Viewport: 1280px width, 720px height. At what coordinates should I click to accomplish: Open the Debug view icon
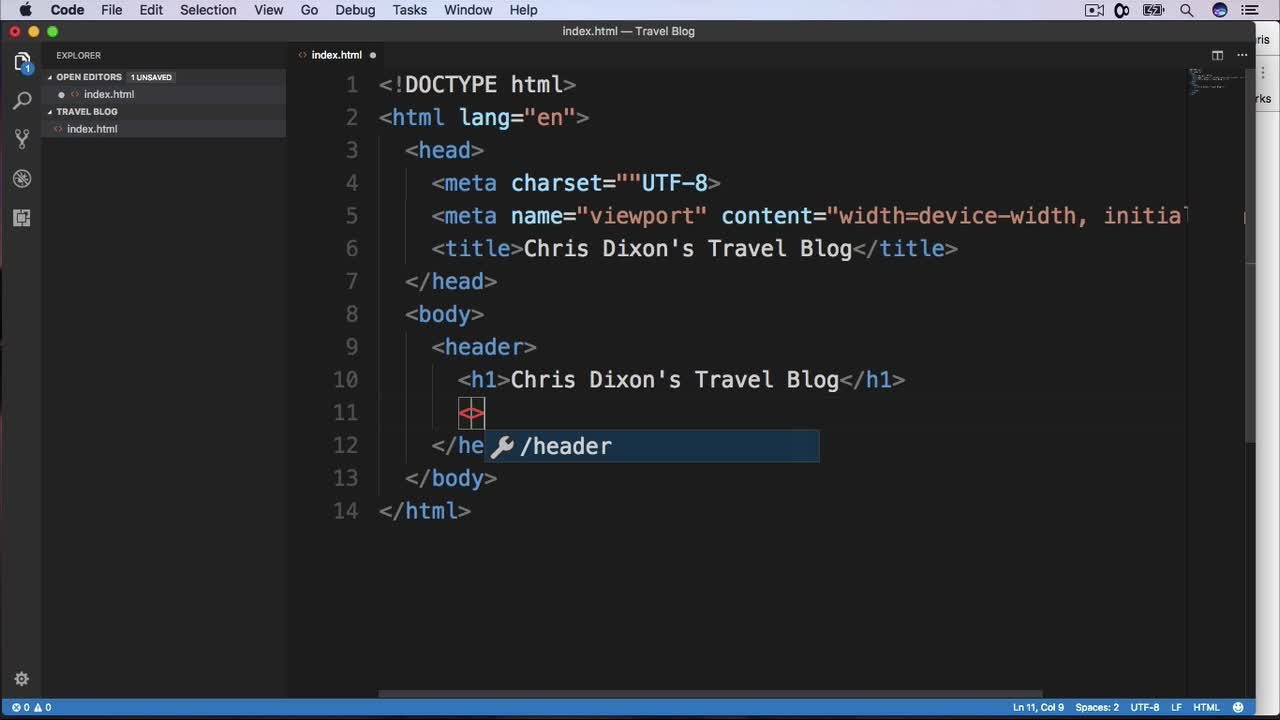22,179
